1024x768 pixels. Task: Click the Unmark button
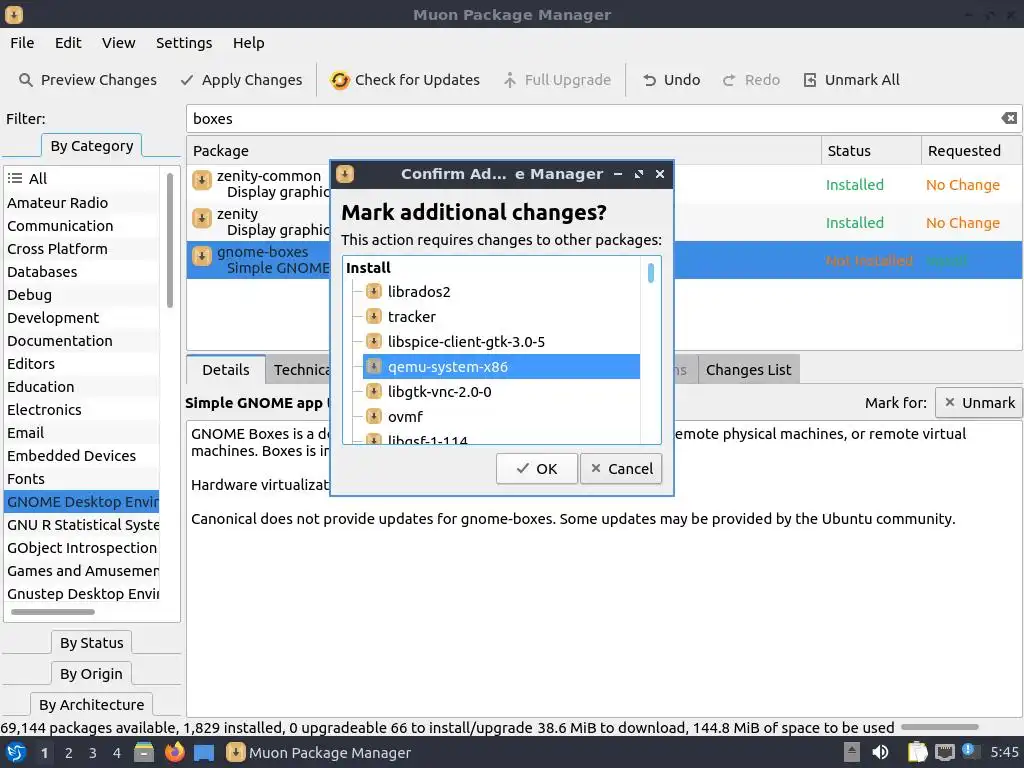pos(978,403)
